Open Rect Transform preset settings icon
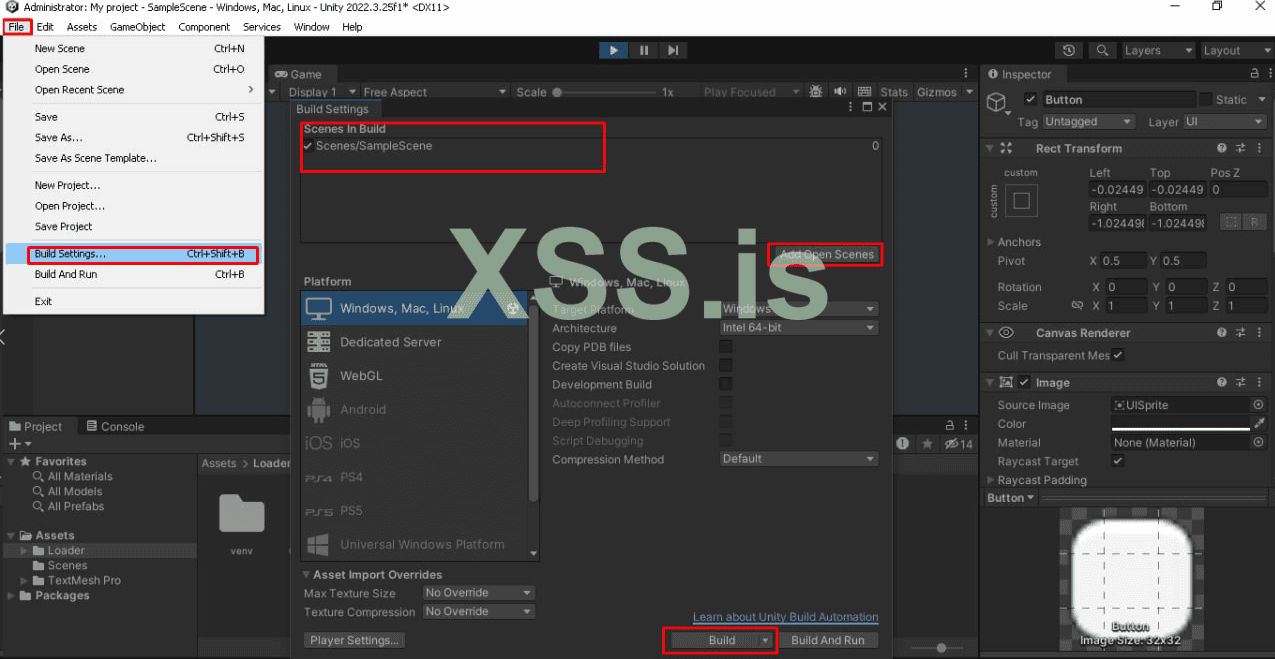This screenshot has height=659, width=1275. (1240, 148)
